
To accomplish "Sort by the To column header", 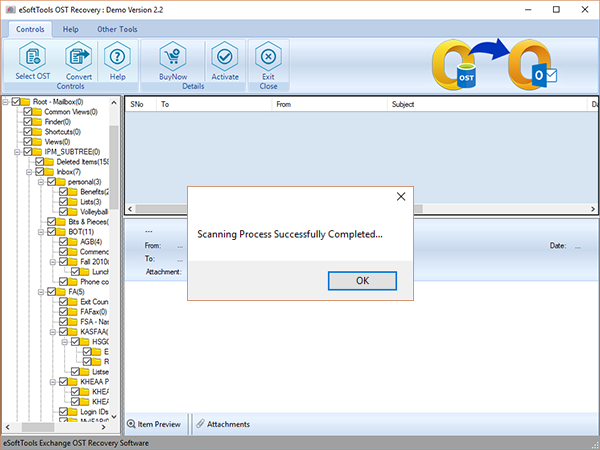I will click(214, 104).
